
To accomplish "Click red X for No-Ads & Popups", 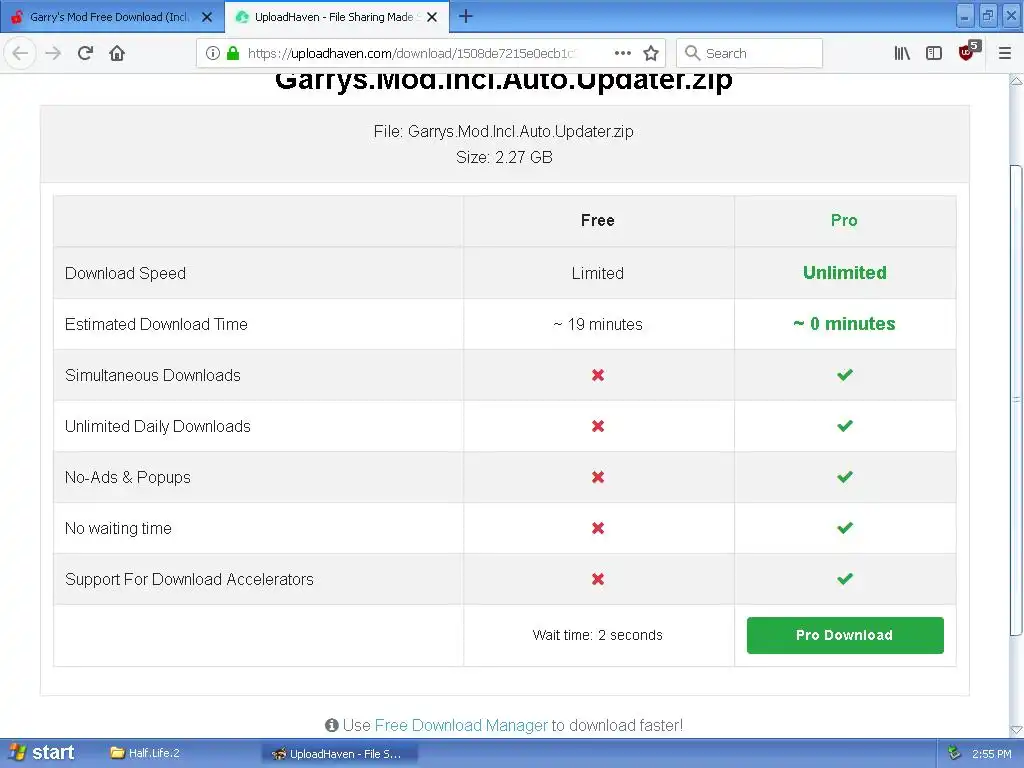I will [598, 477].
